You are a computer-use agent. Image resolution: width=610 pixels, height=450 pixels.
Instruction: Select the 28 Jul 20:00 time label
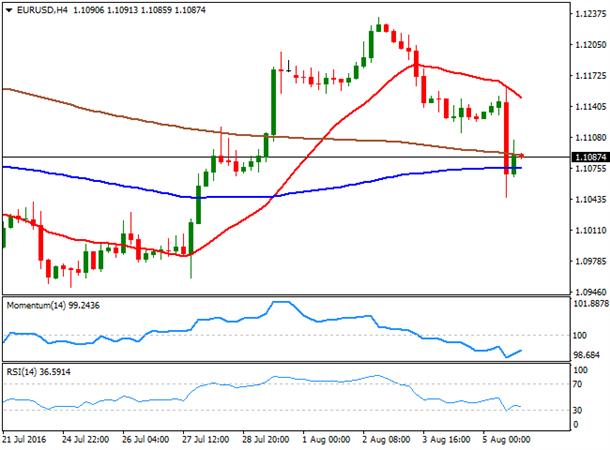pos(266,440)
